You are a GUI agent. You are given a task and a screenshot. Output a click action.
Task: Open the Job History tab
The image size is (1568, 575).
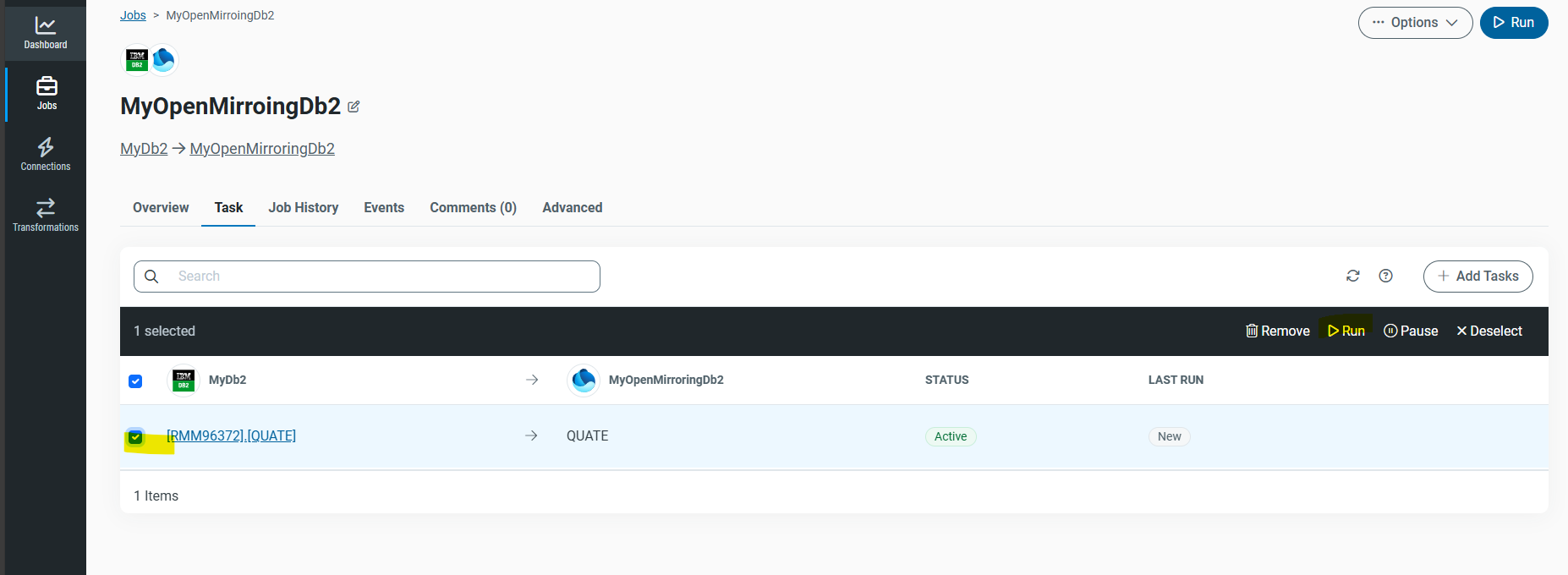coord(304,208)
